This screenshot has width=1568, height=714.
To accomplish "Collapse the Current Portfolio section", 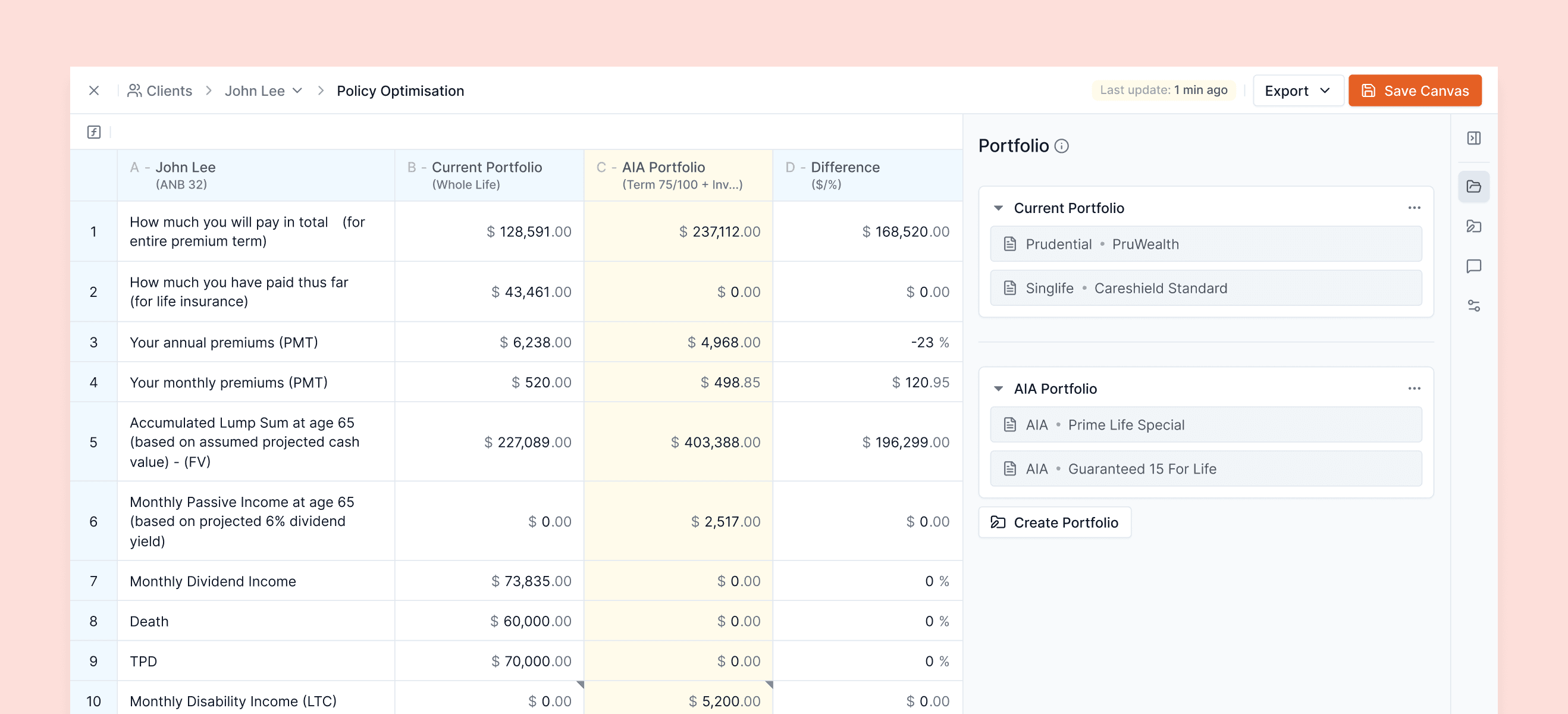I will pyautogui.click(x=998, y=208).
